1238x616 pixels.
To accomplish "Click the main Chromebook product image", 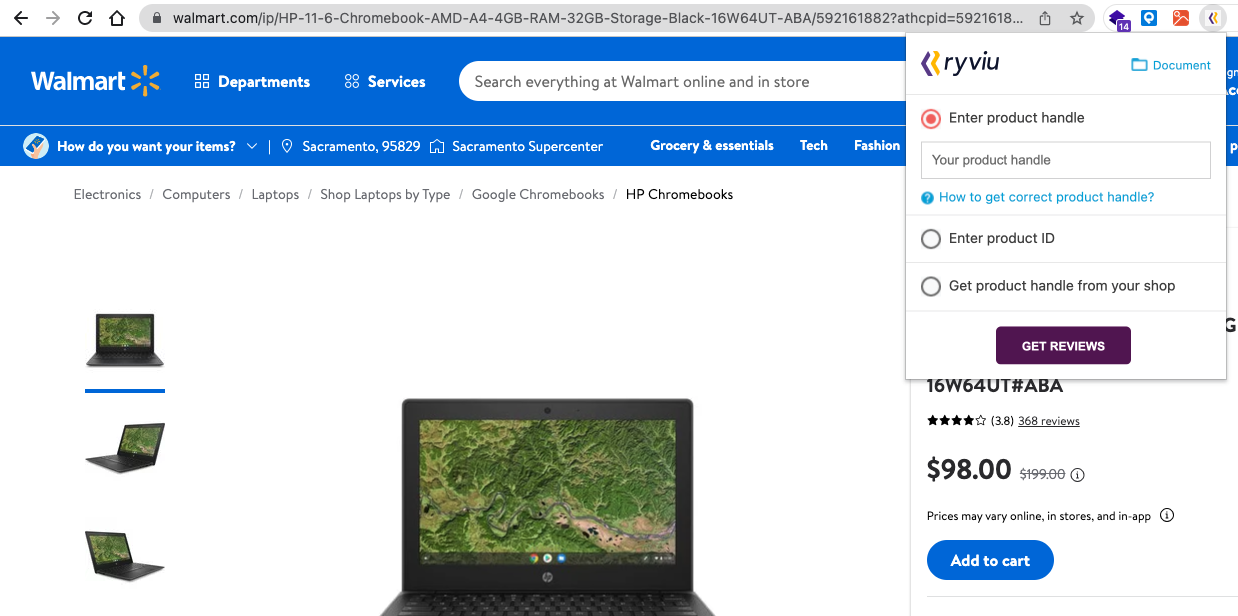I will pyautogui.click(x=547, y=506).
